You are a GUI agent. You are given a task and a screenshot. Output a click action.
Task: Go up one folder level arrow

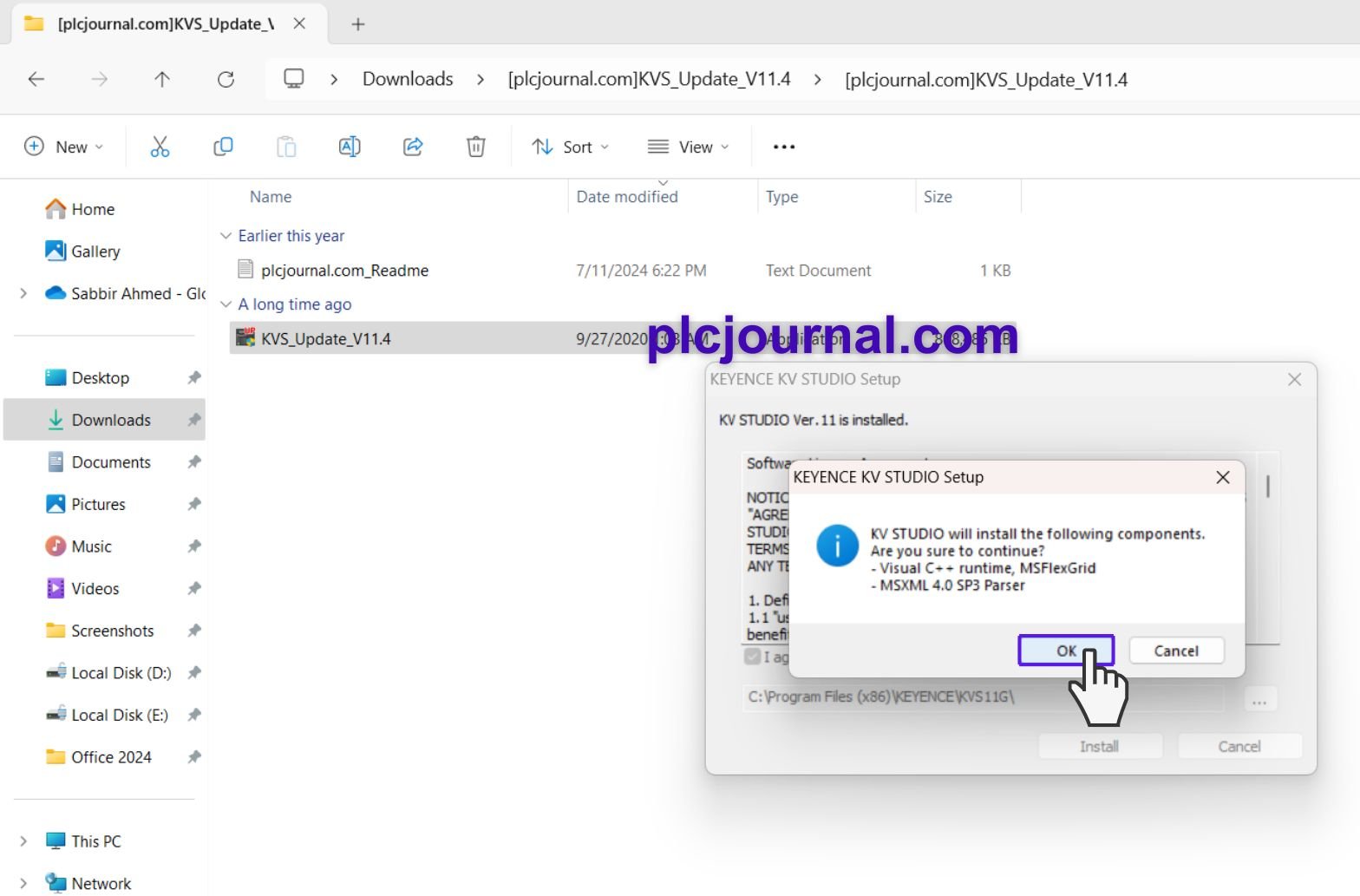162,80
